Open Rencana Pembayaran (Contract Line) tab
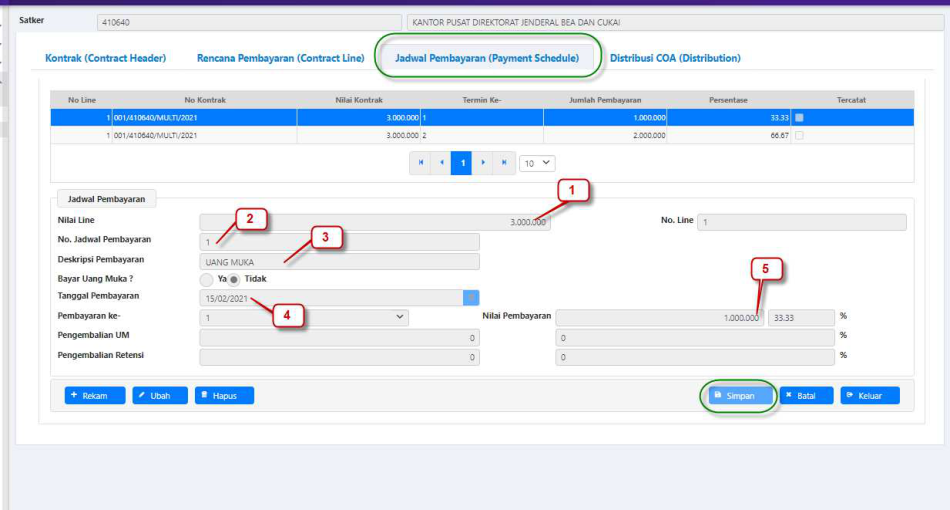 point(280,59)
